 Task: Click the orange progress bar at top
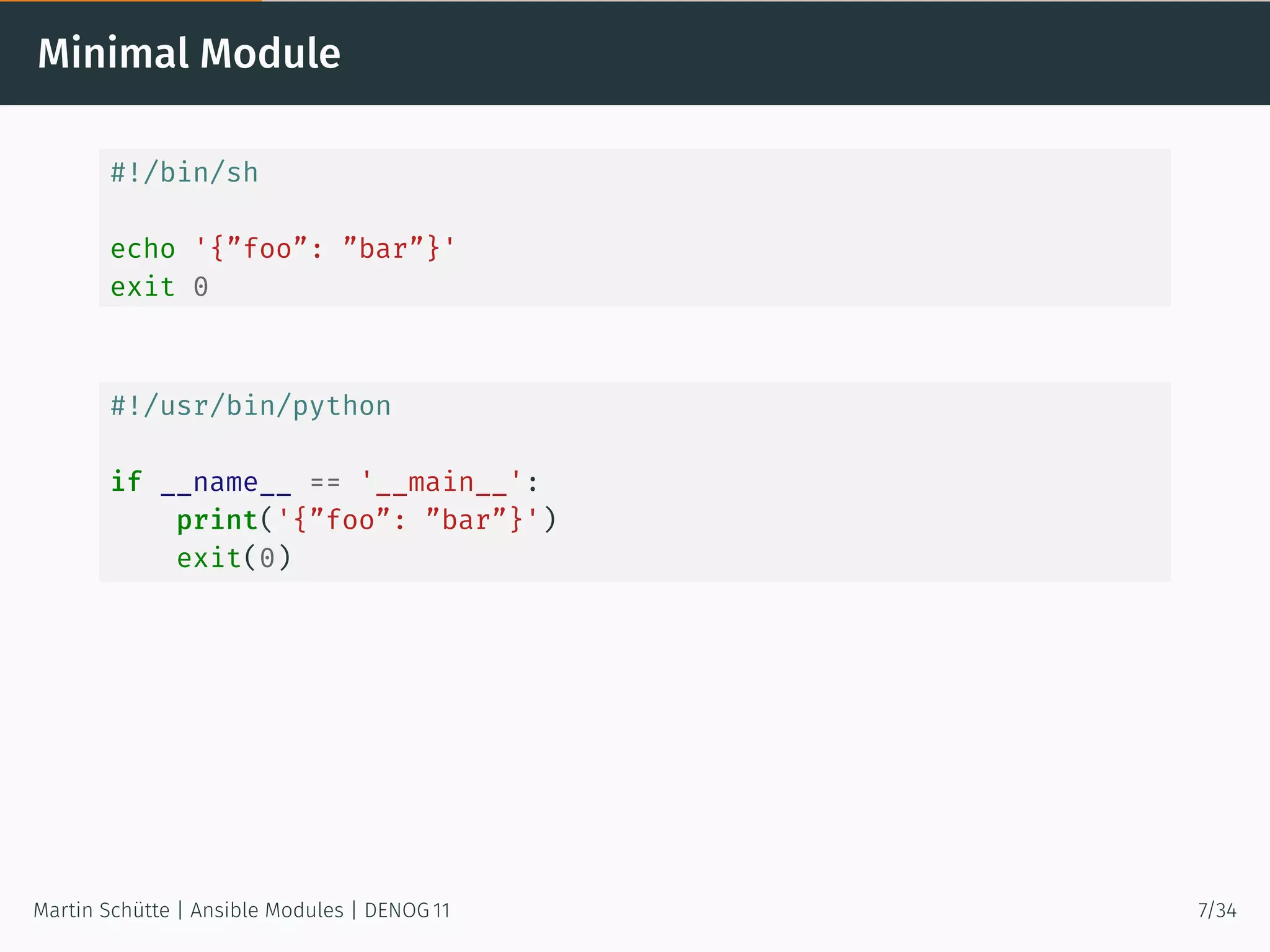pyautogui.click(x=131, y=1)
